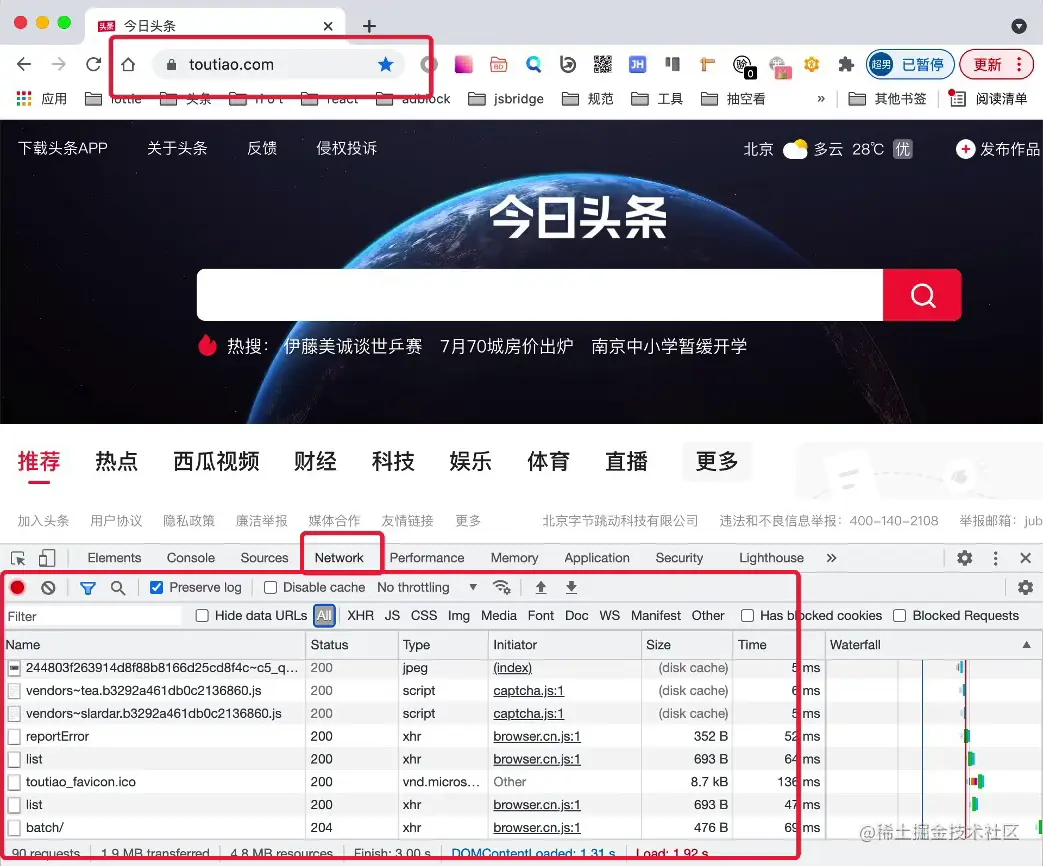
Task: Open the jsbridge bookmarks folder
Action: click(506, 99)
